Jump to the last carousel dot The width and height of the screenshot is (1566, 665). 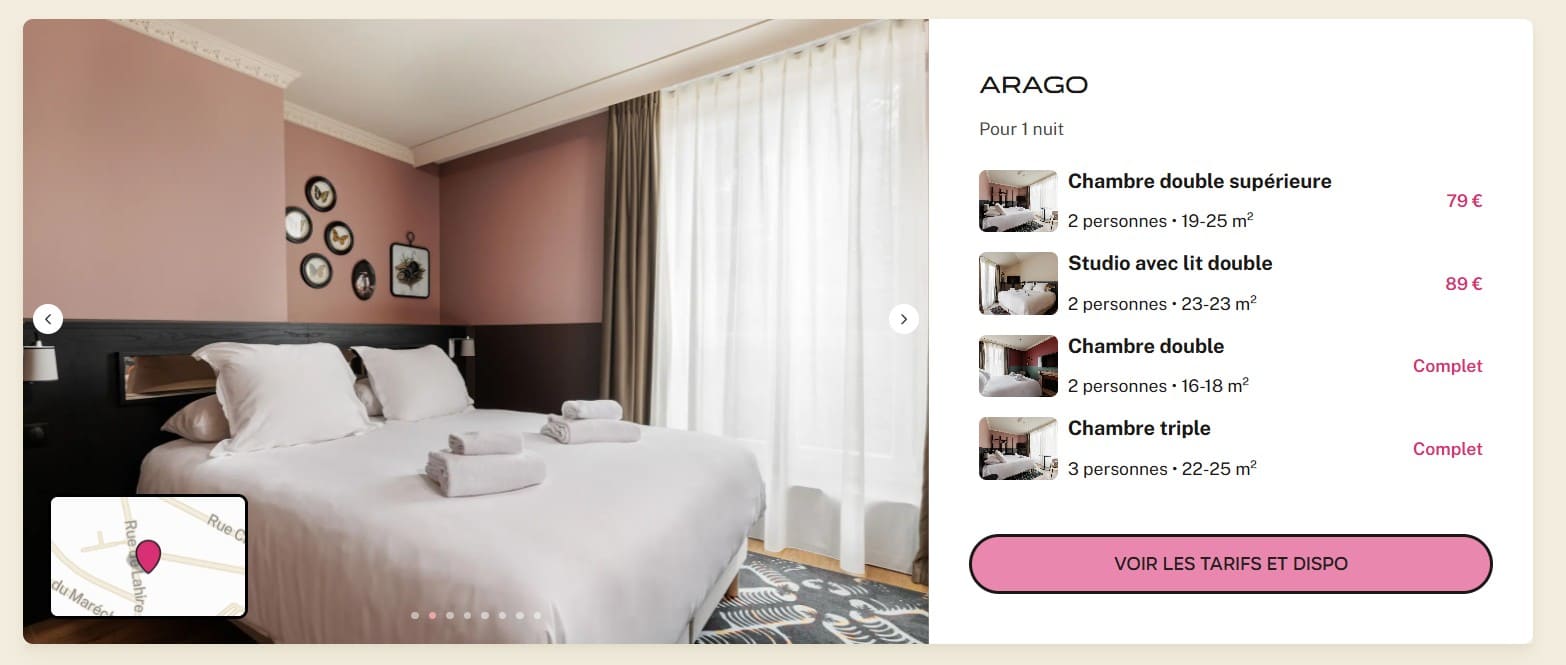pyautogui.click(x=537, y=615)
